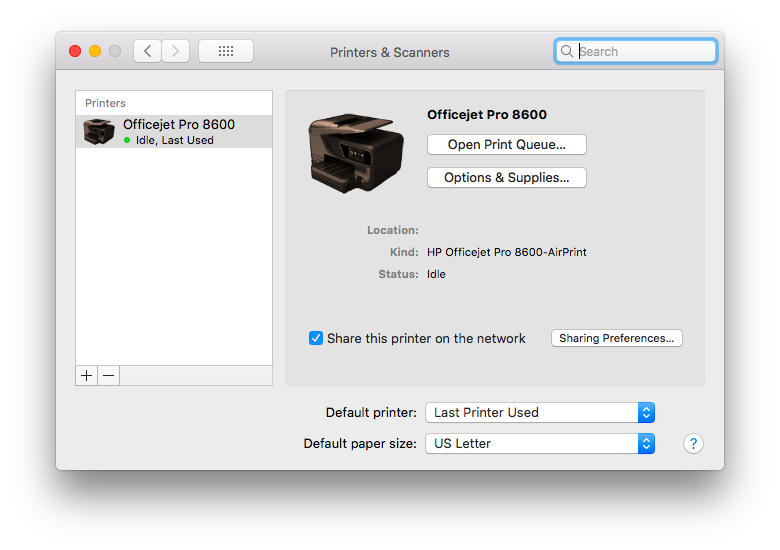Image resolution: width=780 pixels, height=550 pixels.
Task: Close the Printers & Scanners window
Action: (75, 51)
